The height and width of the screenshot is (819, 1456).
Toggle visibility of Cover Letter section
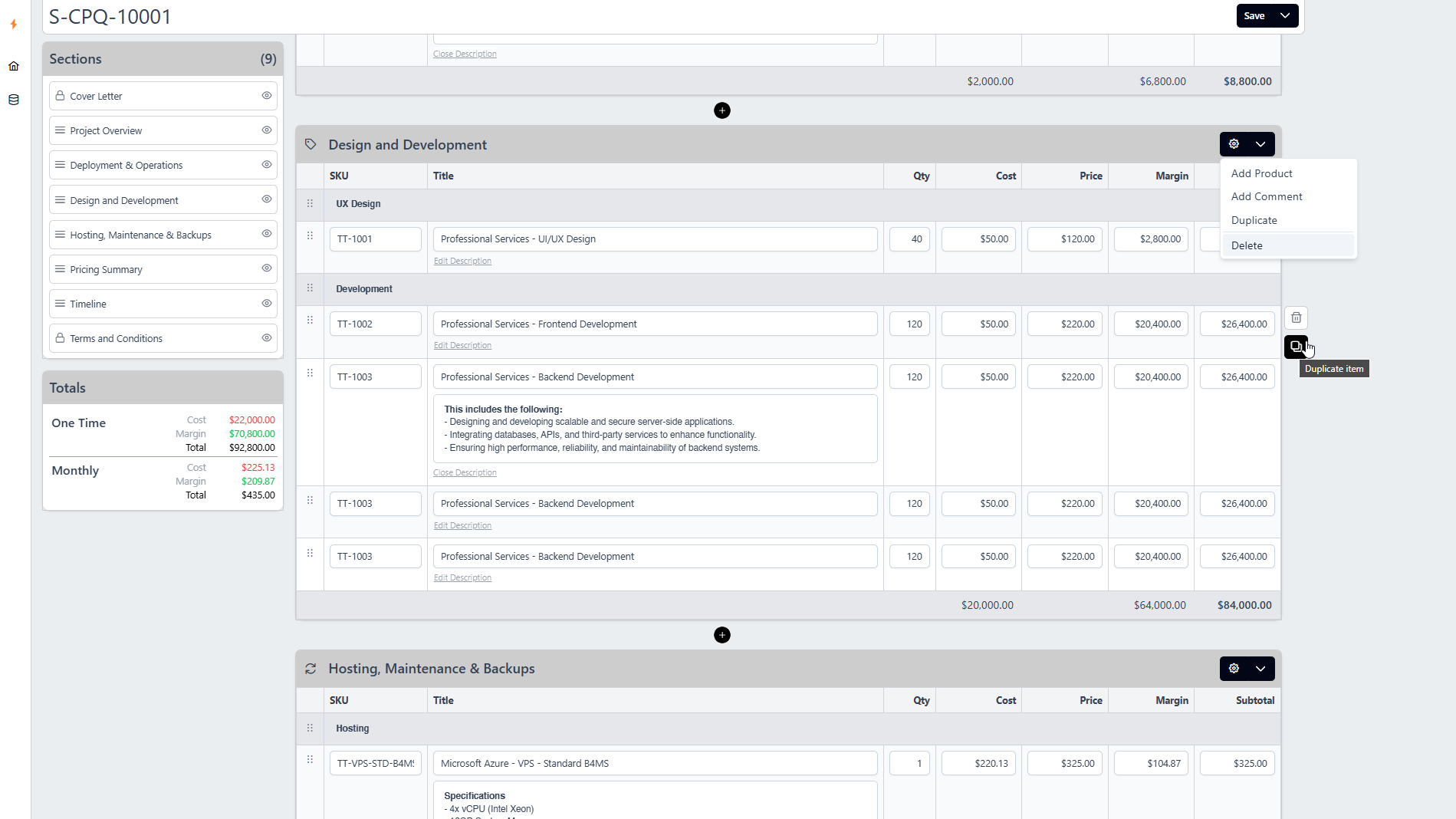tap(267, 96)
